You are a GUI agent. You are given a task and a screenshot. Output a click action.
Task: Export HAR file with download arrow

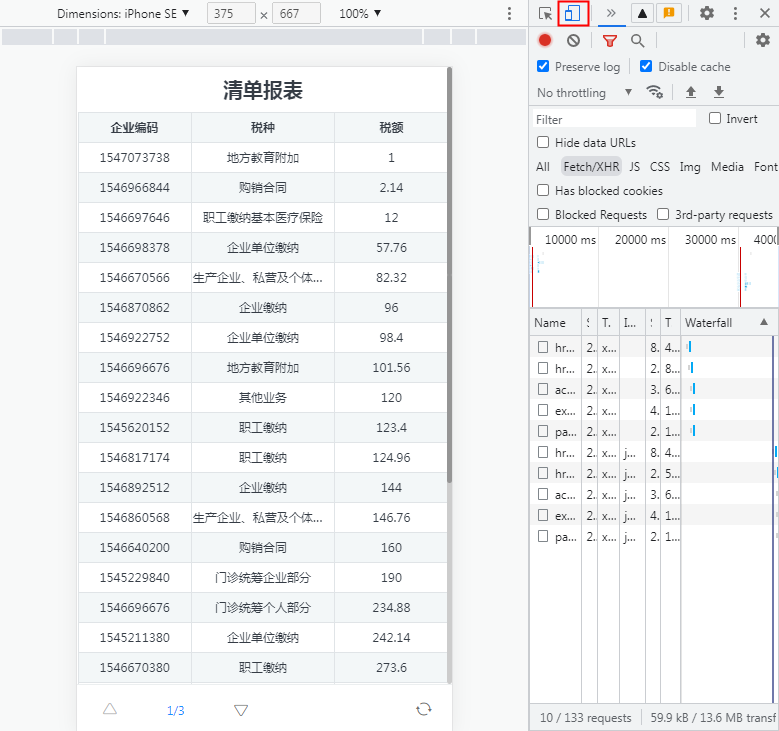tap(719, 92)
